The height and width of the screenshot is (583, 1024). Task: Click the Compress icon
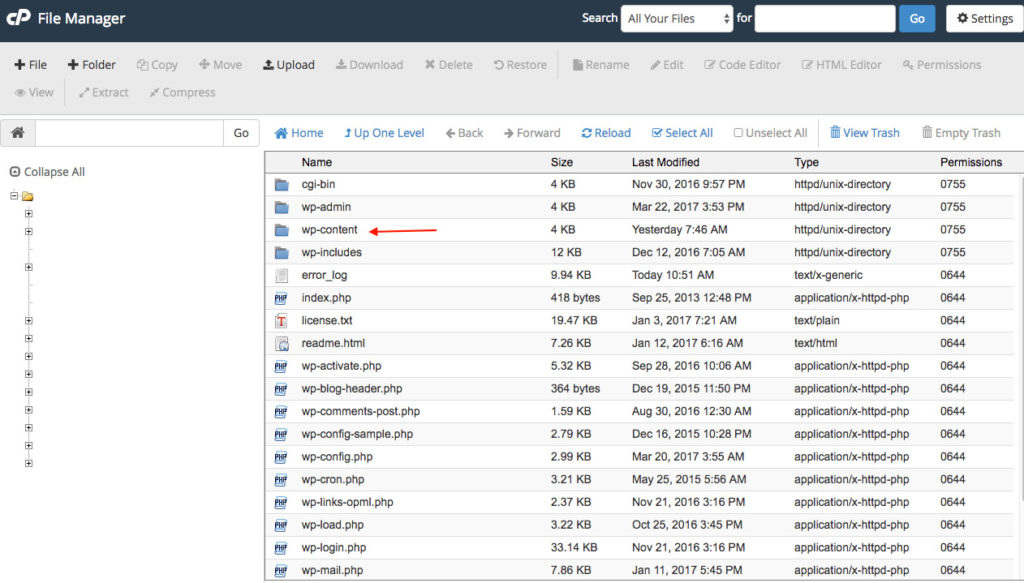181,92
